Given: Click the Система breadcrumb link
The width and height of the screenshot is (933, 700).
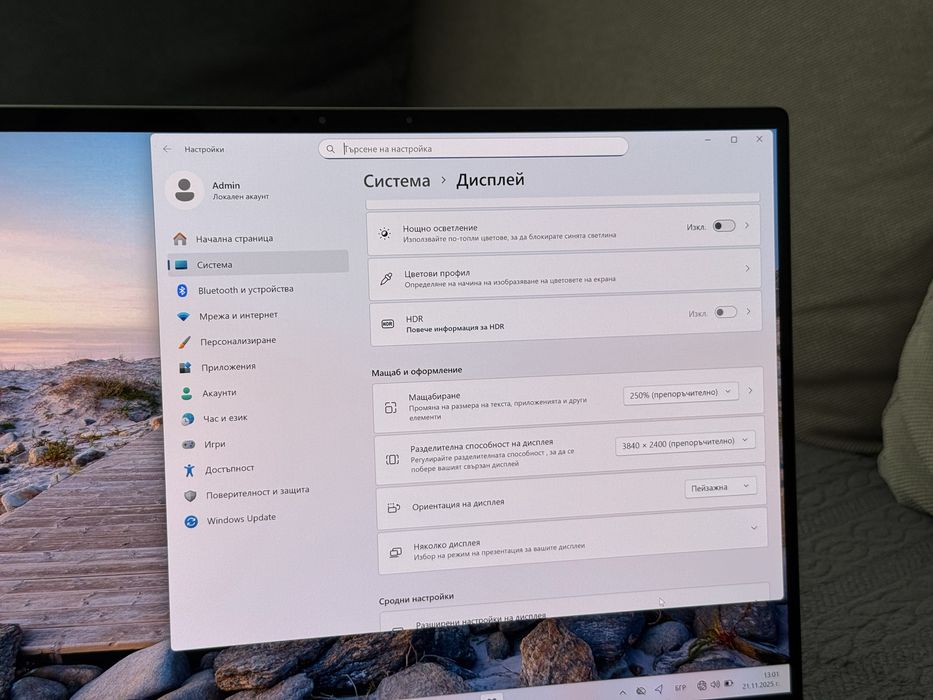Looking at the screenshot, I should coord(396,181).
